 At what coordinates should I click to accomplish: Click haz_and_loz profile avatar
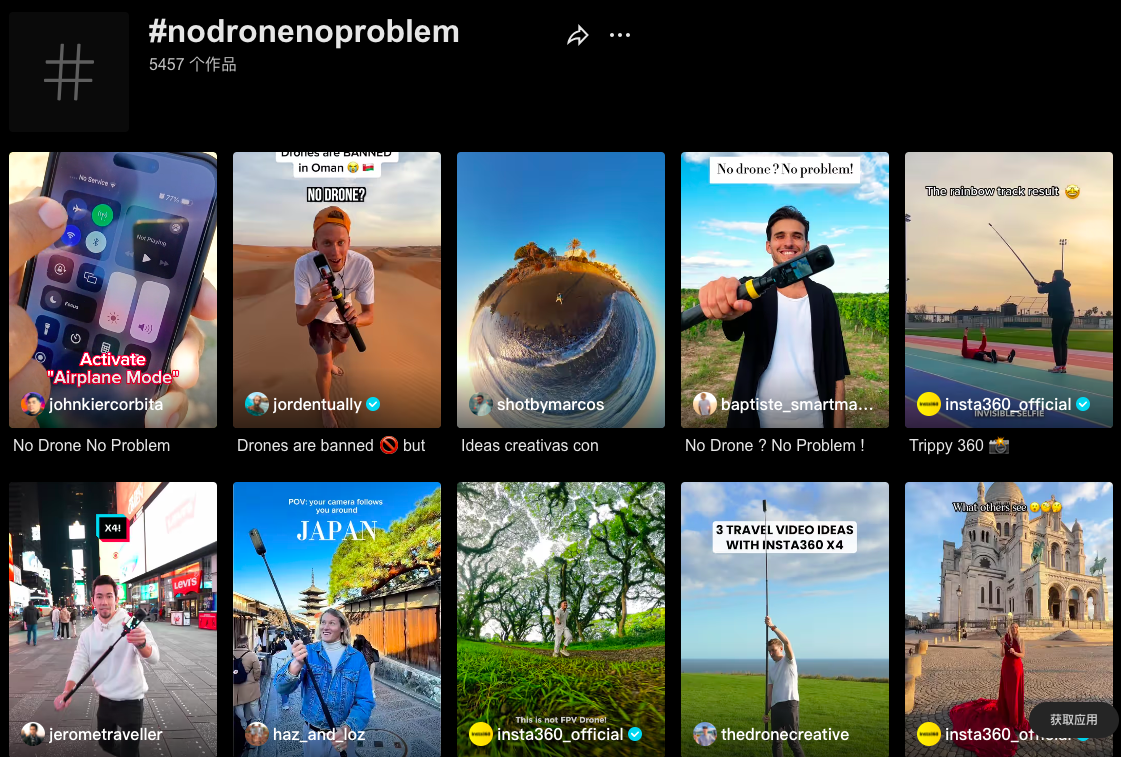pyautogui.click(x=257, y=733)
